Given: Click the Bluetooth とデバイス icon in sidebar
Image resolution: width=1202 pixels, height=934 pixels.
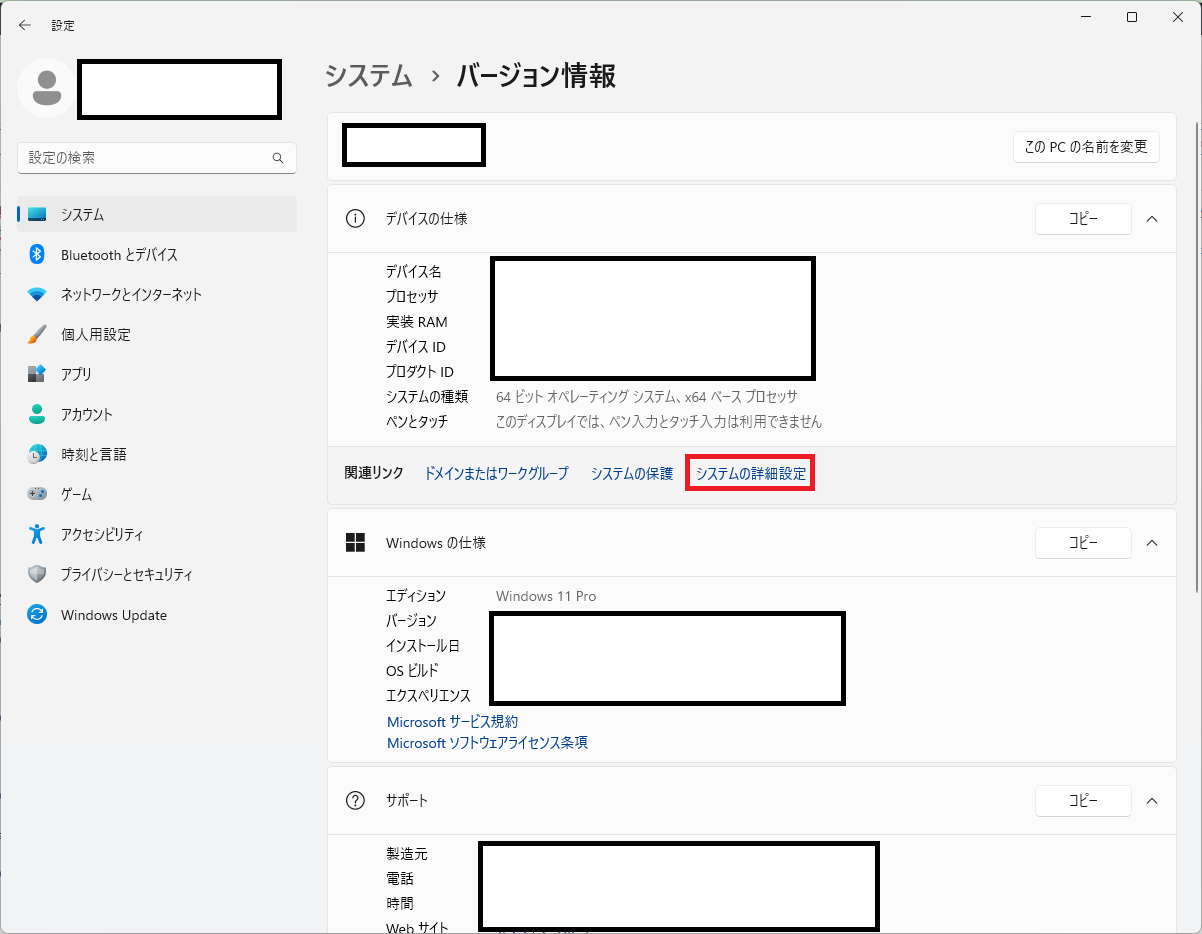Looking at the screenshot, I should (x=37, y=255).
